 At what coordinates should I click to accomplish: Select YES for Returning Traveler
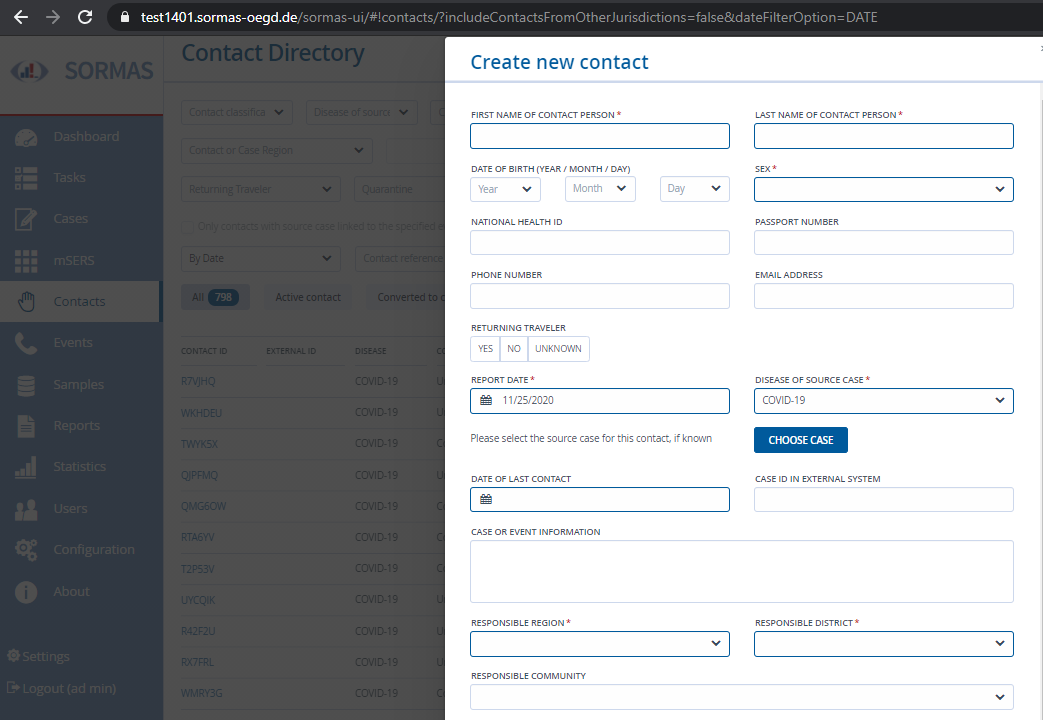(x=486, y=349)
